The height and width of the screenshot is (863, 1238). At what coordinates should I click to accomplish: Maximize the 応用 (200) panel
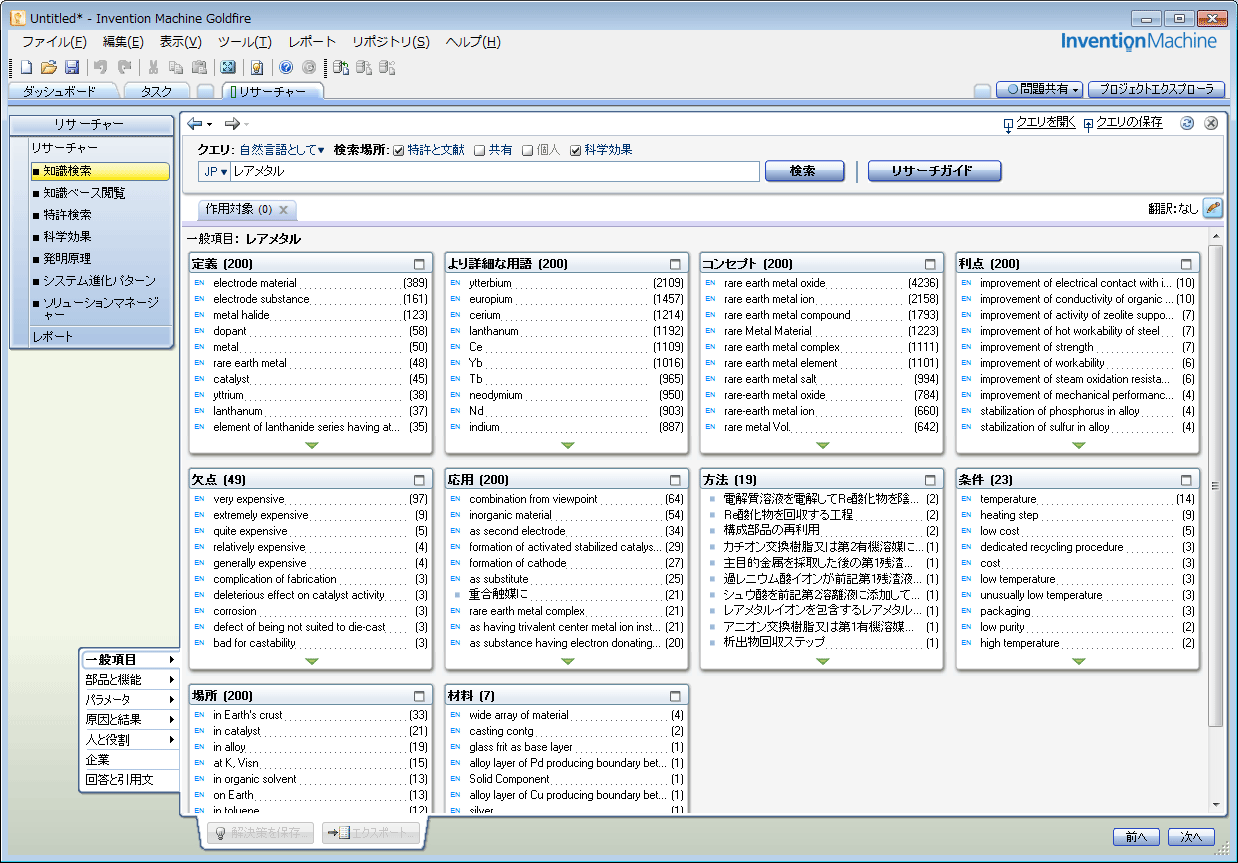pos(675,480)
